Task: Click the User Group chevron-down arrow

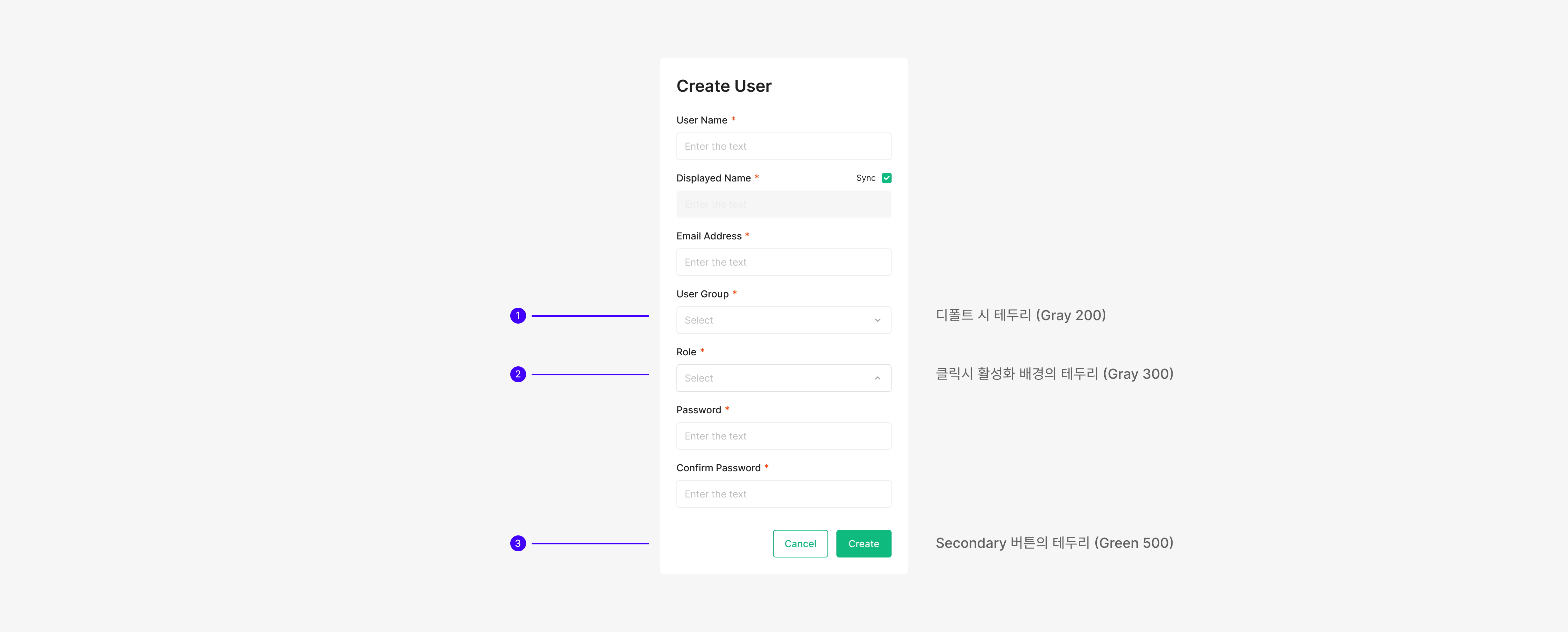Action: coord(877,320)
